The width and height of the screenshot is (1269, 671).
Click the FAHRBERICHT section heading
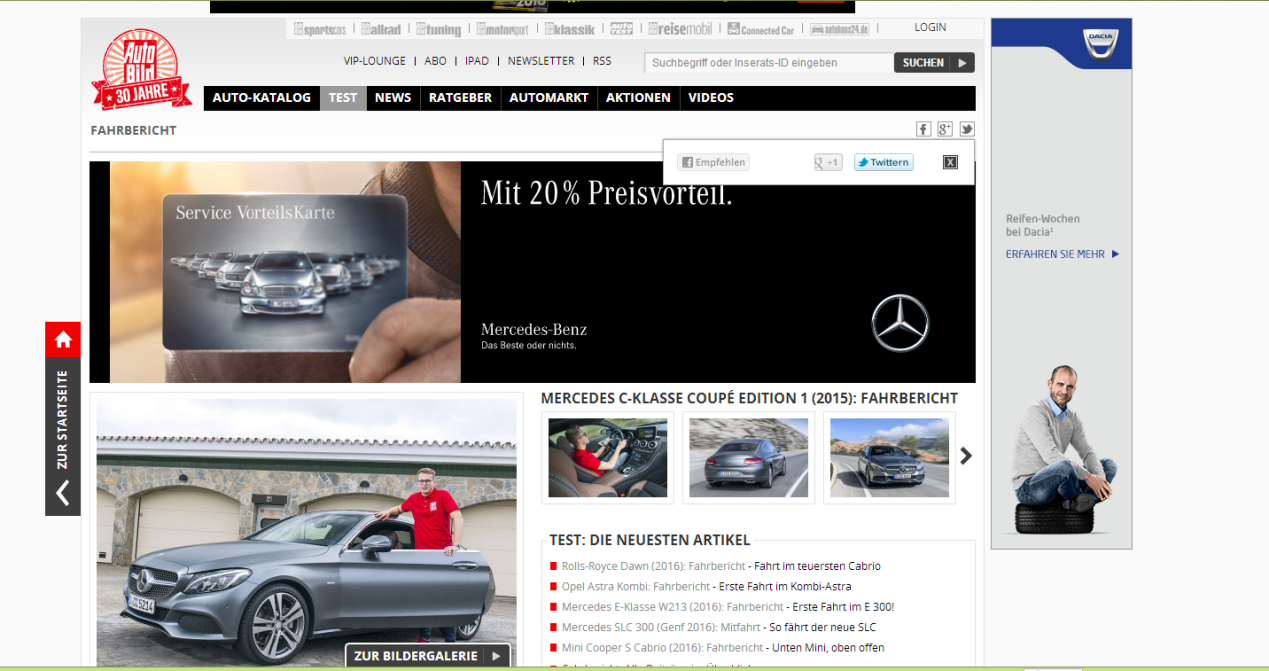click(133, 130)
